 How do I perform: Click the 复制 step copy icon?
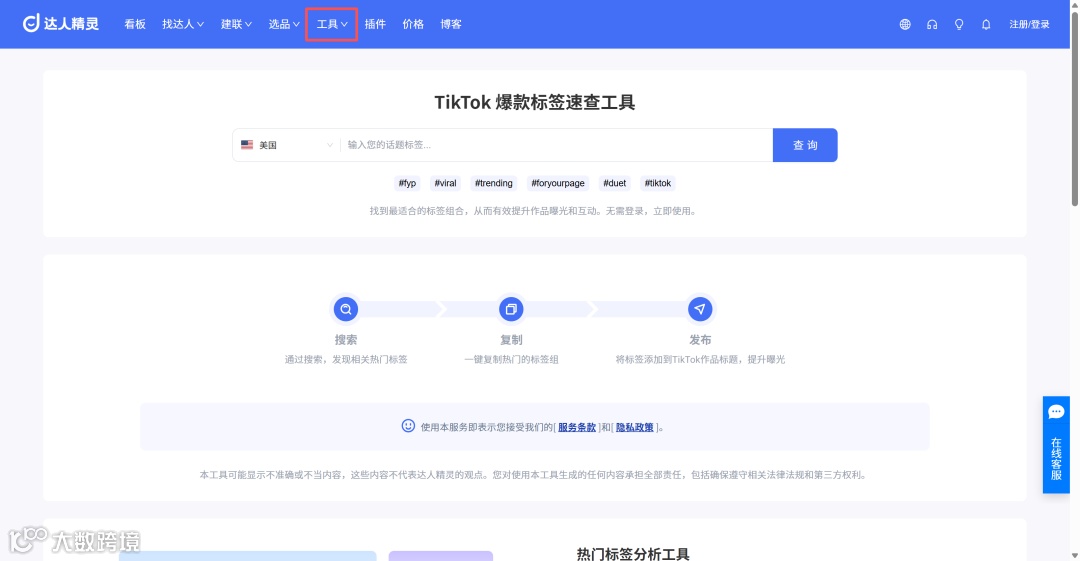pos(511,309)
